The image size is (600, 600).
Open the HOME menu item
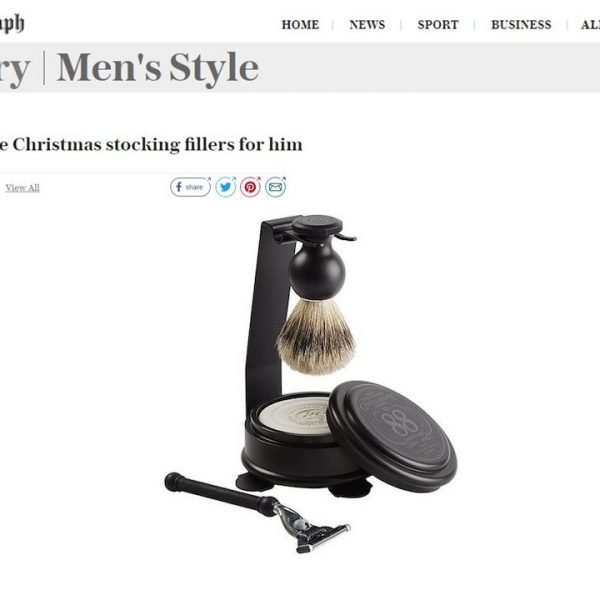[300, 25]
